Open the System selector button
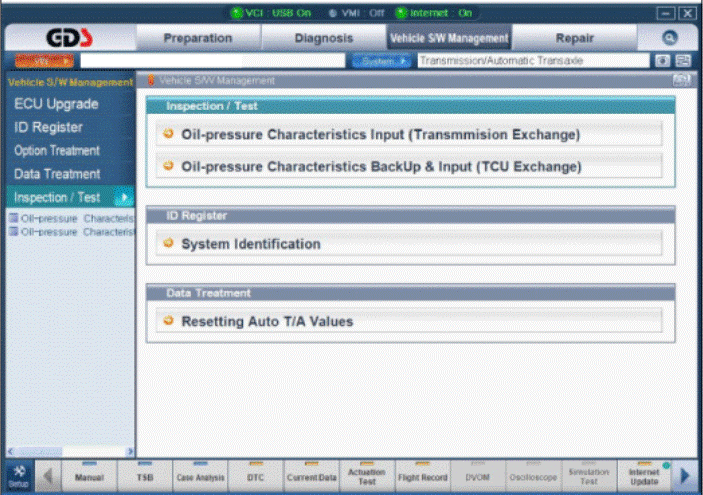The height and width of the screenshot is (495, 703). click(x=382, y=61)
